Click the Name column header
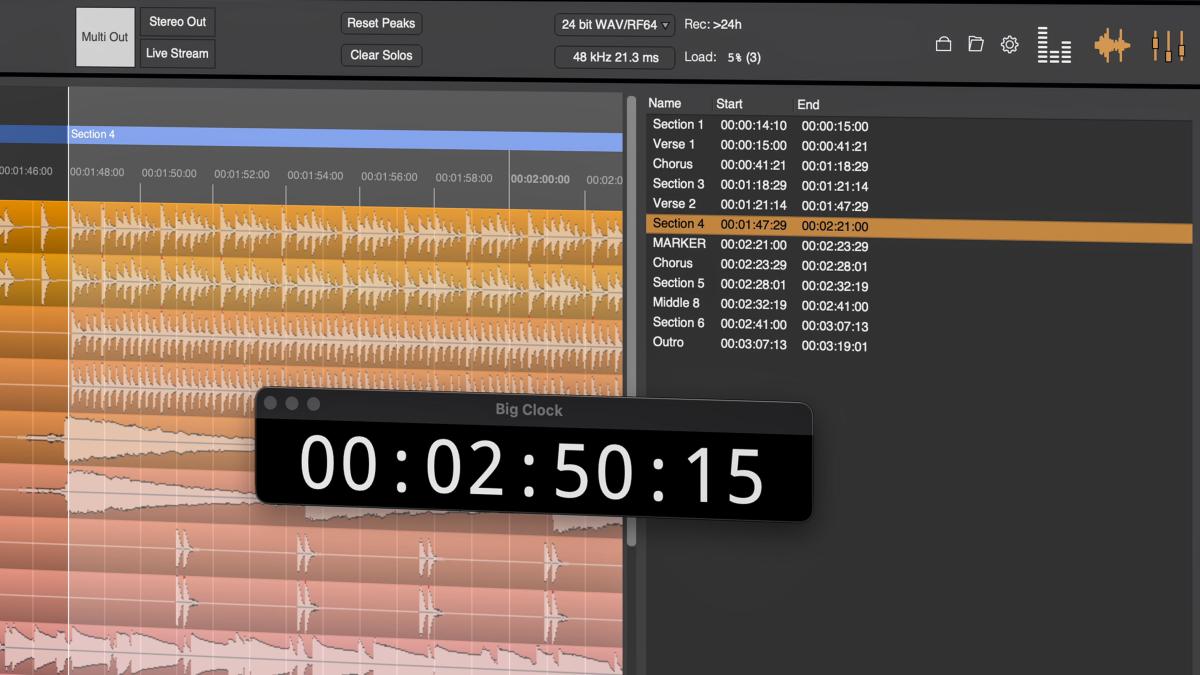The width and height of the screenshot is (1200, 675). pos(665,103)
